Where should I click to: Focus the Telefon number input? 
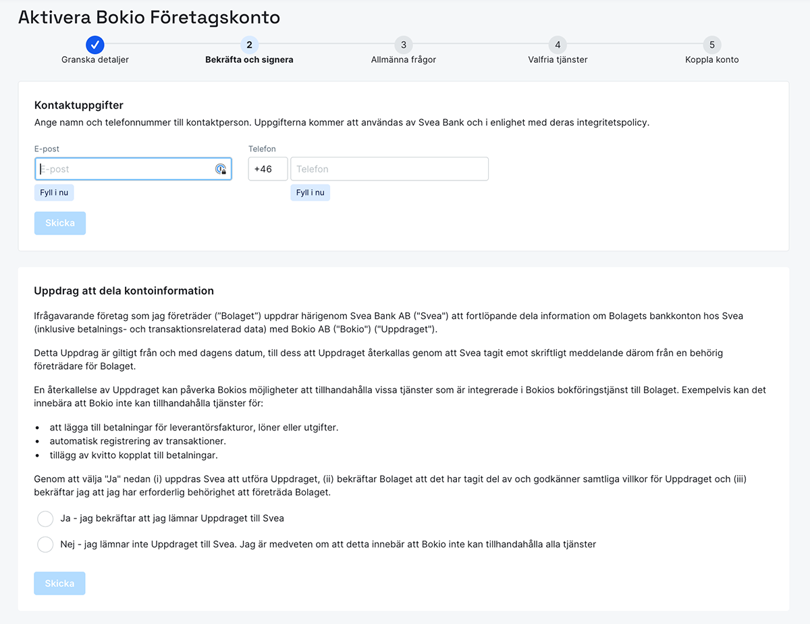(x=389, y=169)
